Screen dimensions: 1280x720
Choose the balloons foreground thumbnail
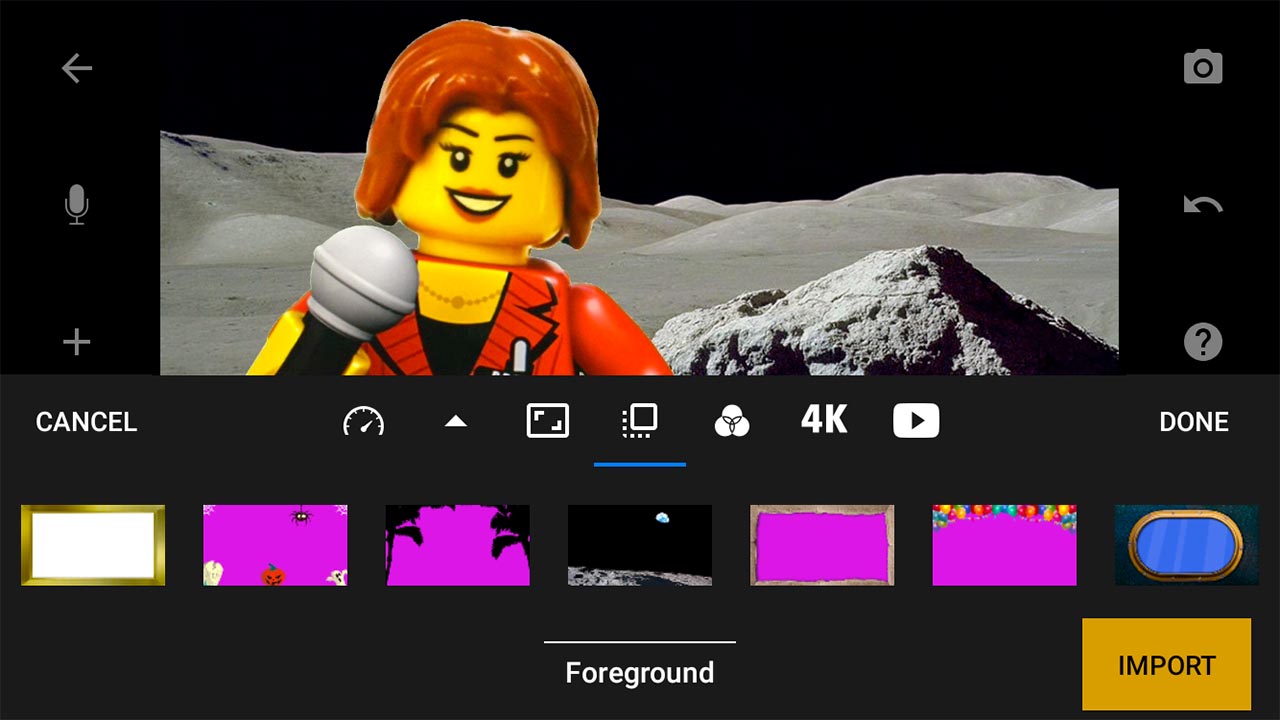pyautogui.click(x=1004, y=545)
